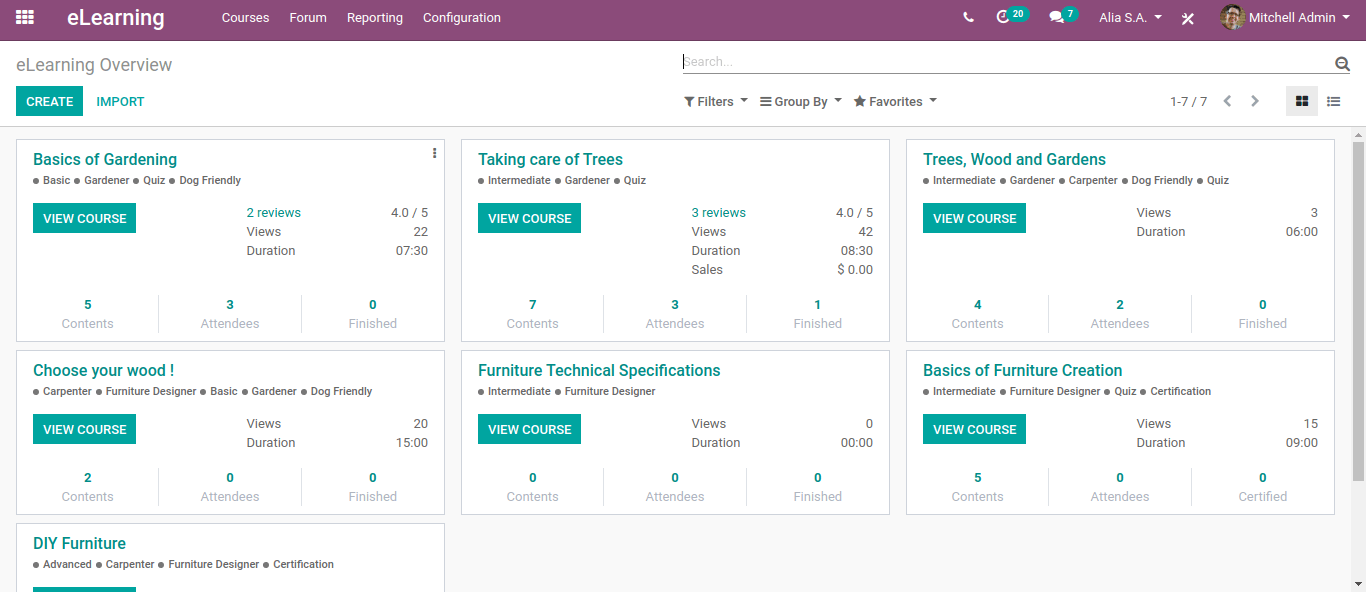The width and height of the screenshot is (1366, 592).
Task: Open Trees, Wood and Gardens course title
Action: click(x=1014, y=159)
